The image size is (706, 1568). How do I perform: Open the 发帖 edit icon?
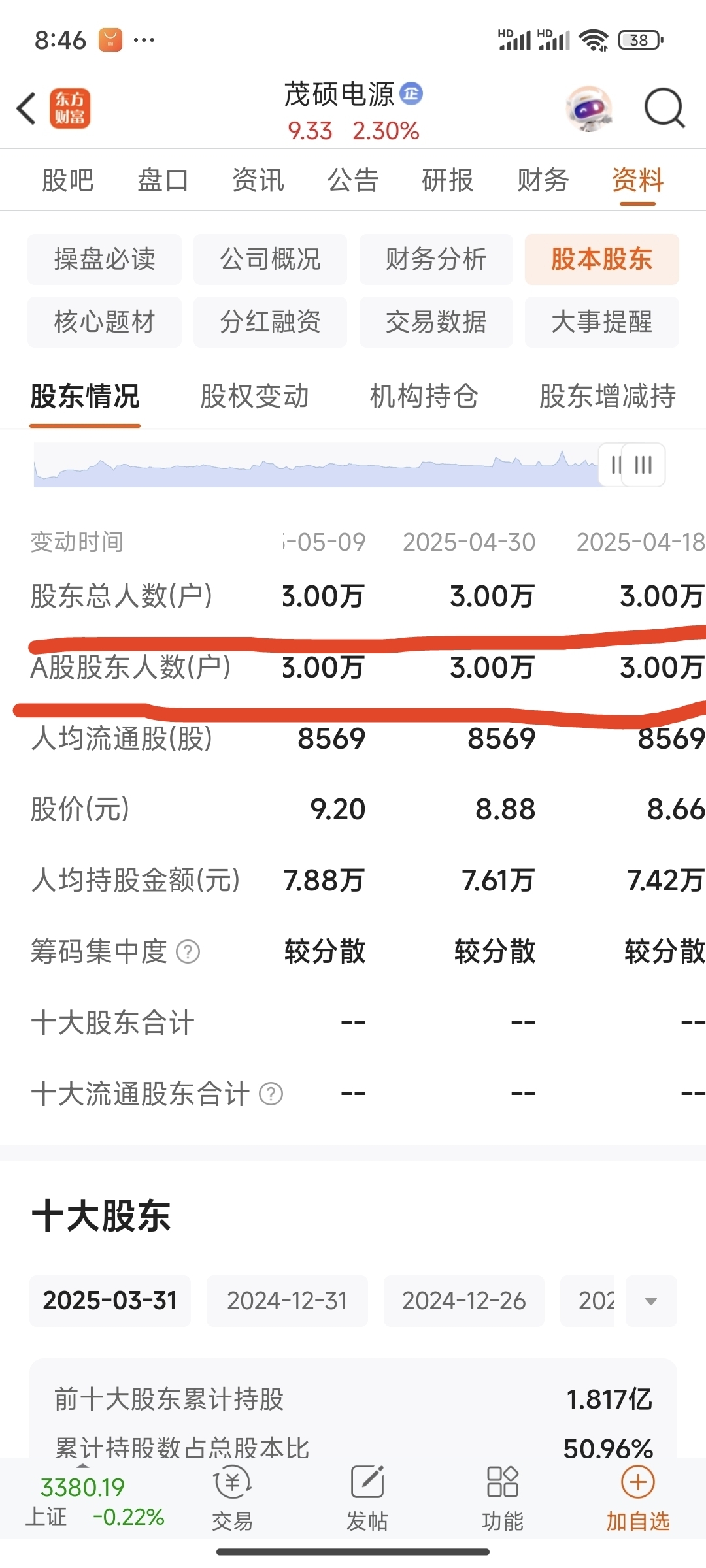367,1481
